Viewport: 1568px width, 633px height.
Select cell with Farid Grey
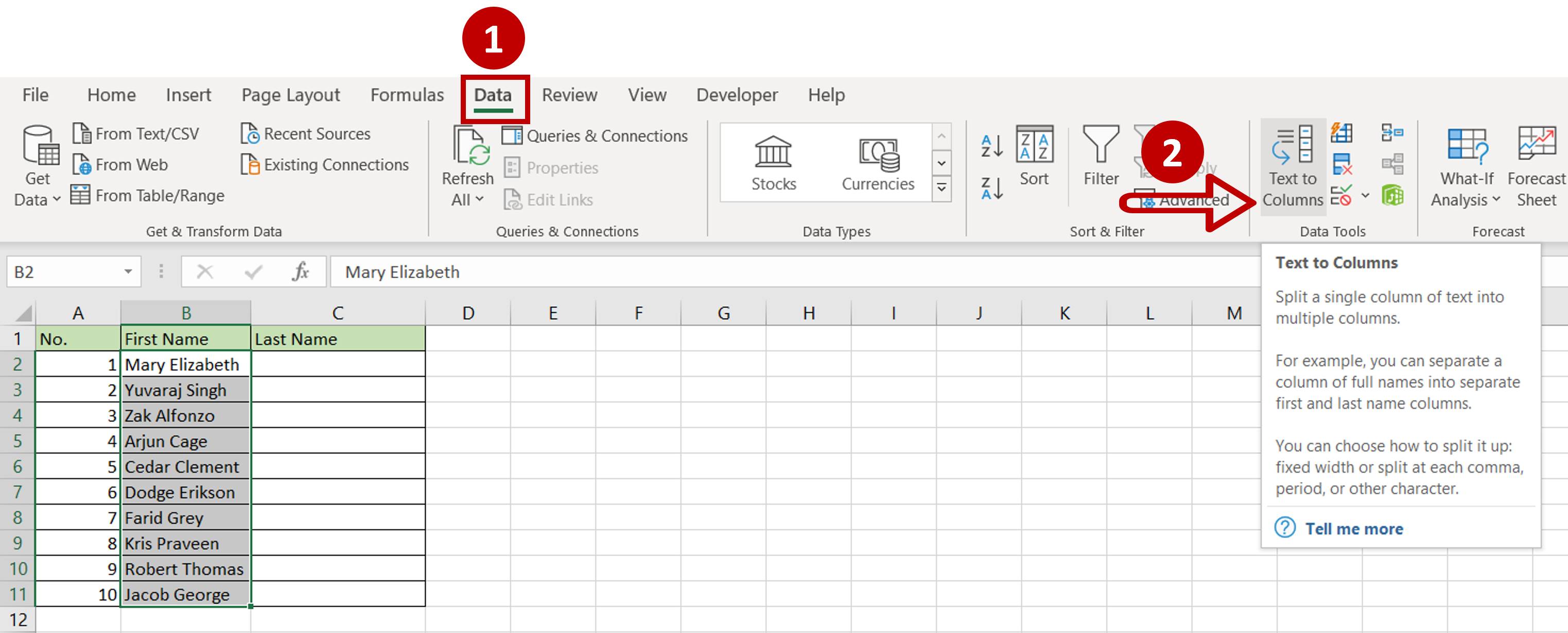(186, 518)
